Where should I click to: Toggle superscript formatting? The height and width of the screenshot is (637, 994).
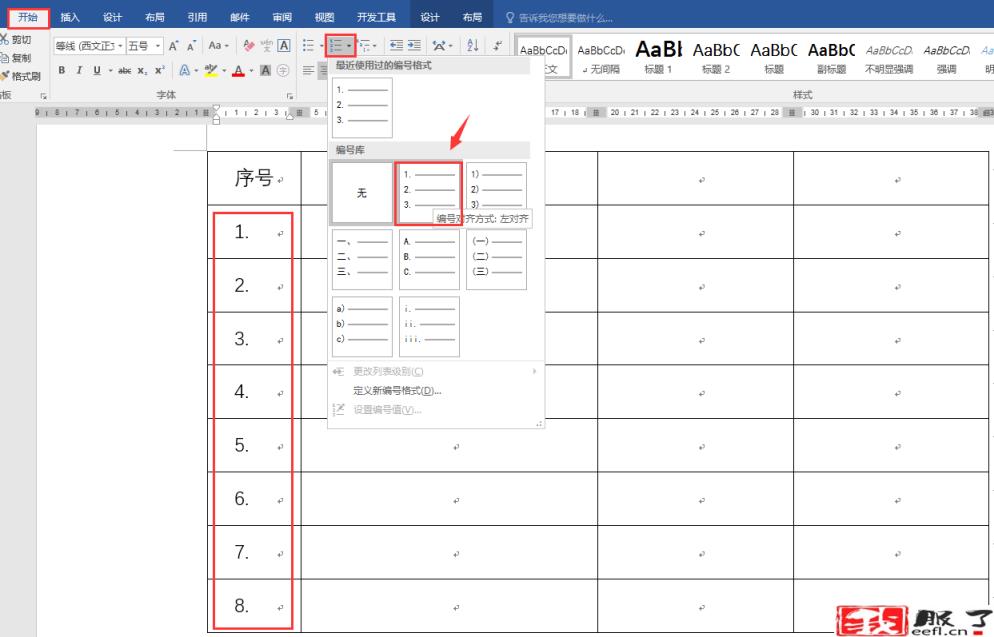click(161, 70)
